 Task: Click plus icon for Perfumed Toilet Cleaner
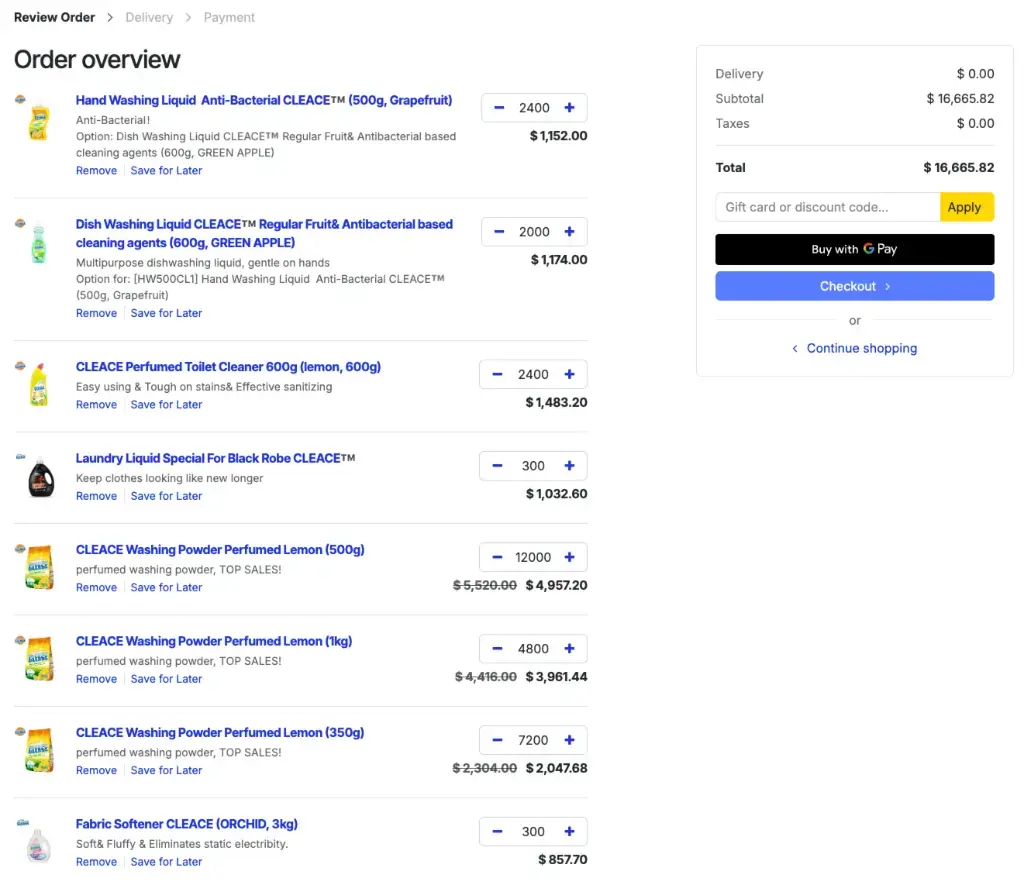[569, 375]
